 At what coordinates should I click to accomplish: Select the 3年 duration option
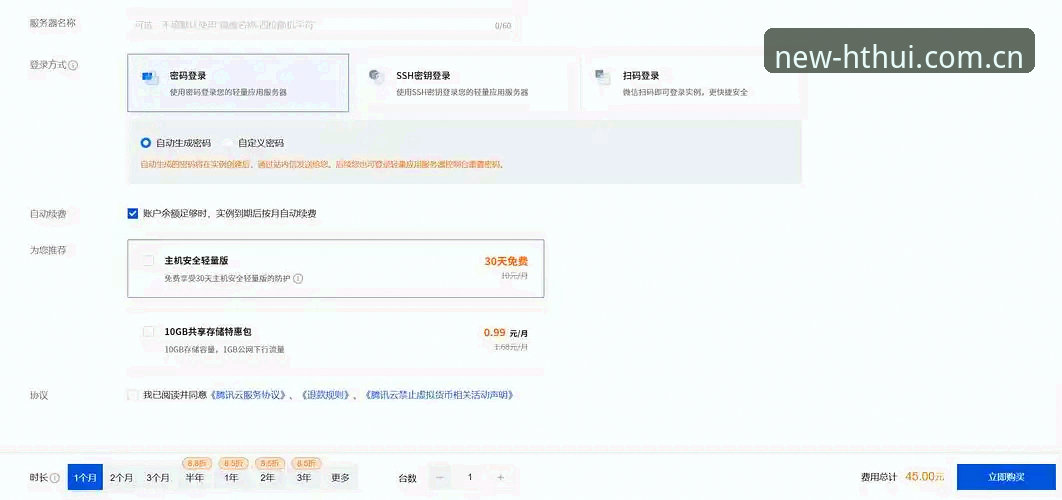pos(304,478)
